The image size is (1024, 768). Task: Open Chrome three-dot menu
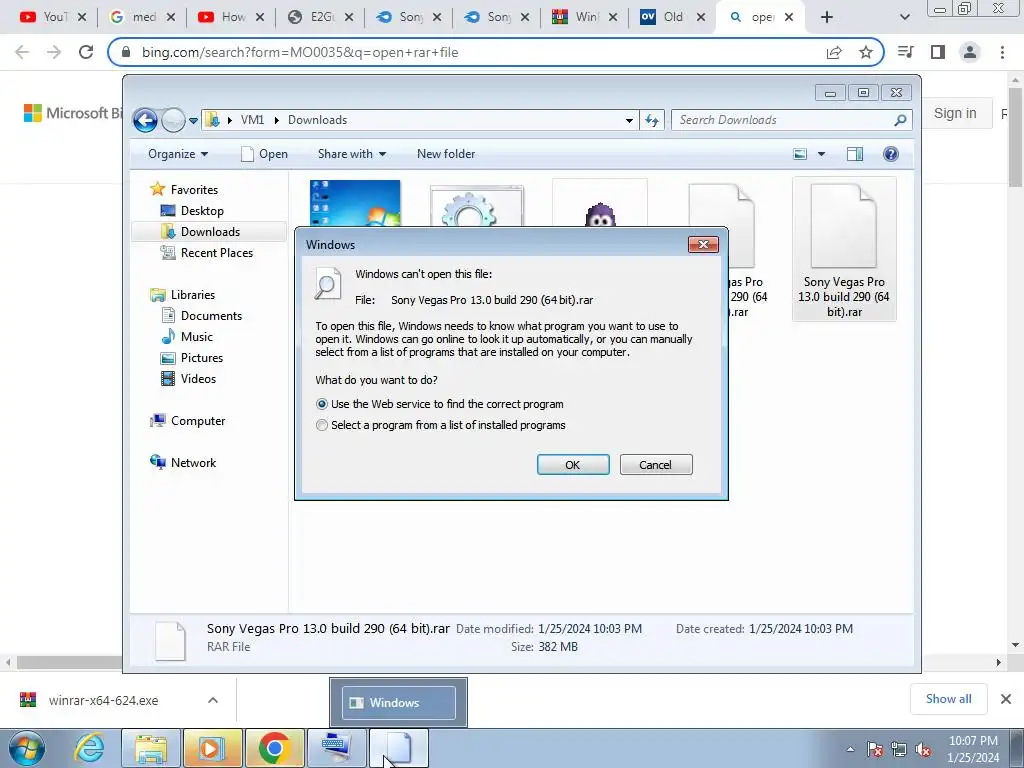[x=1002, y=52]
